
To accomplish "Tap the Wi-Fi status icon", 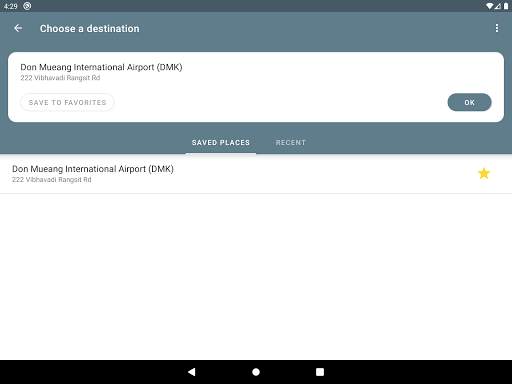I will pos(489,6).
